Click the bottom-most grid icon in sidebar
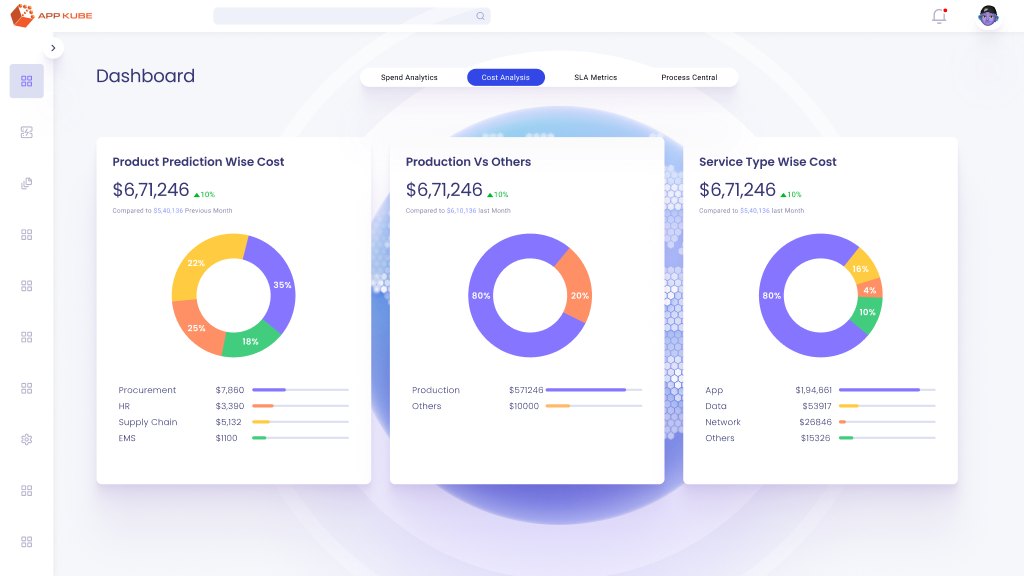Image resolution: width=1024 pixels, height=576 pixels. coord(27,542)
